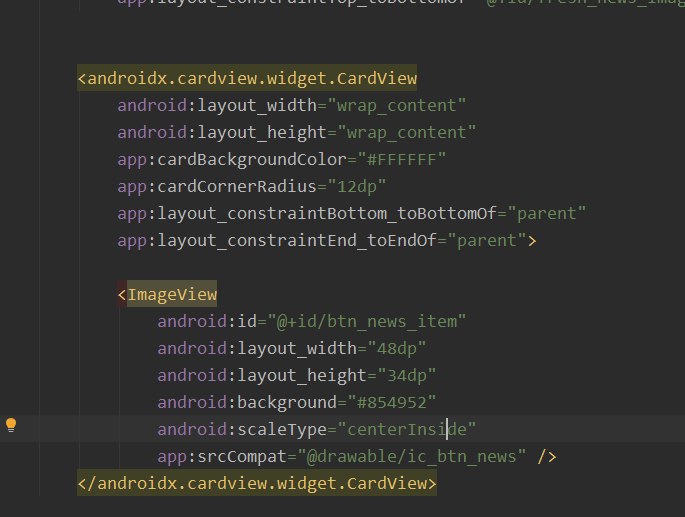This screenshot has width=685, height=517.
Task: Click the "centerInside" scaleType value
Action: click(x=407, y=430)
